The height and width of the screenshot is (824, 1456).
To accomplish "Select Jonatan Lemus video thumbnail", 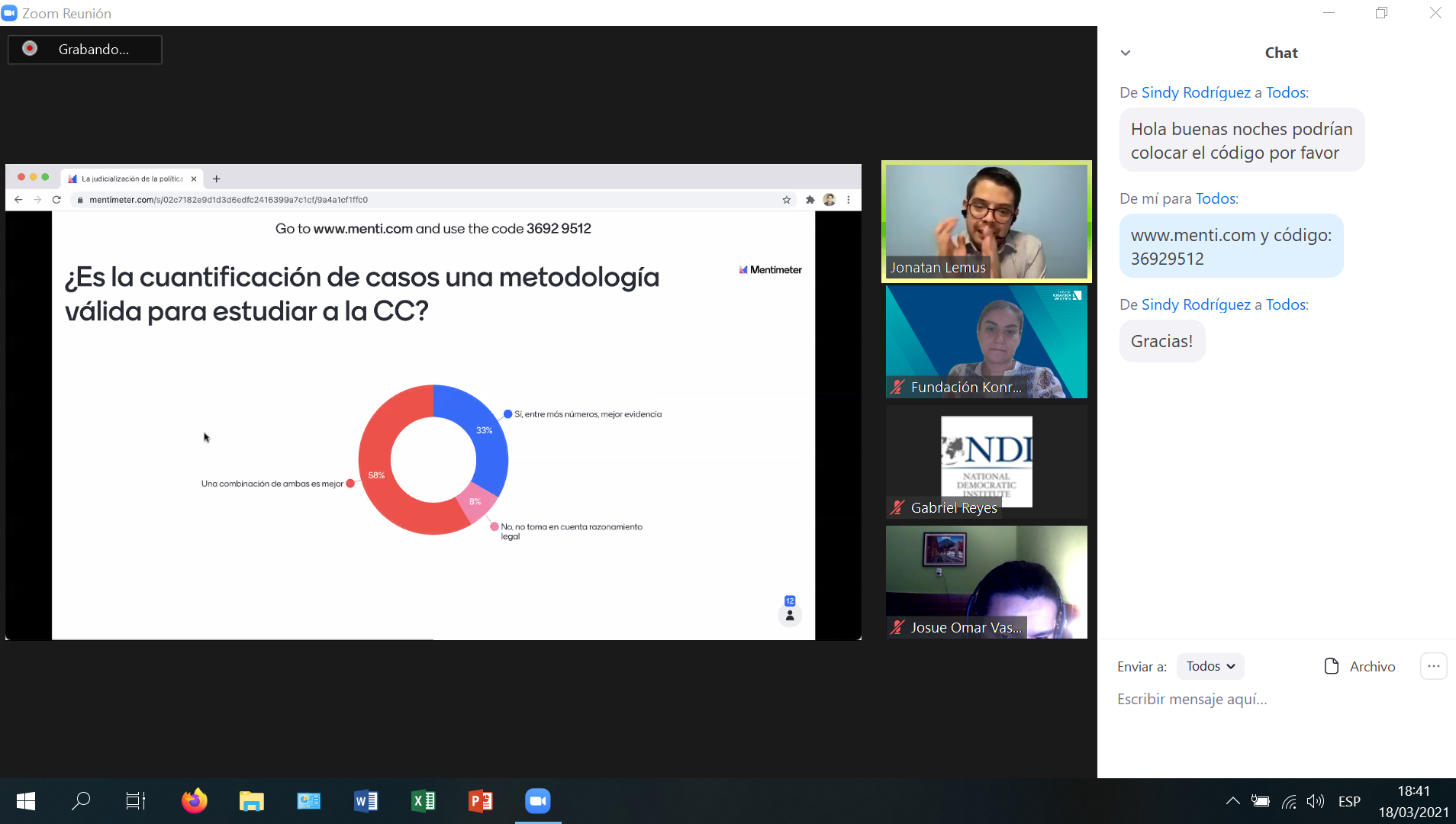I will point(986,221).
